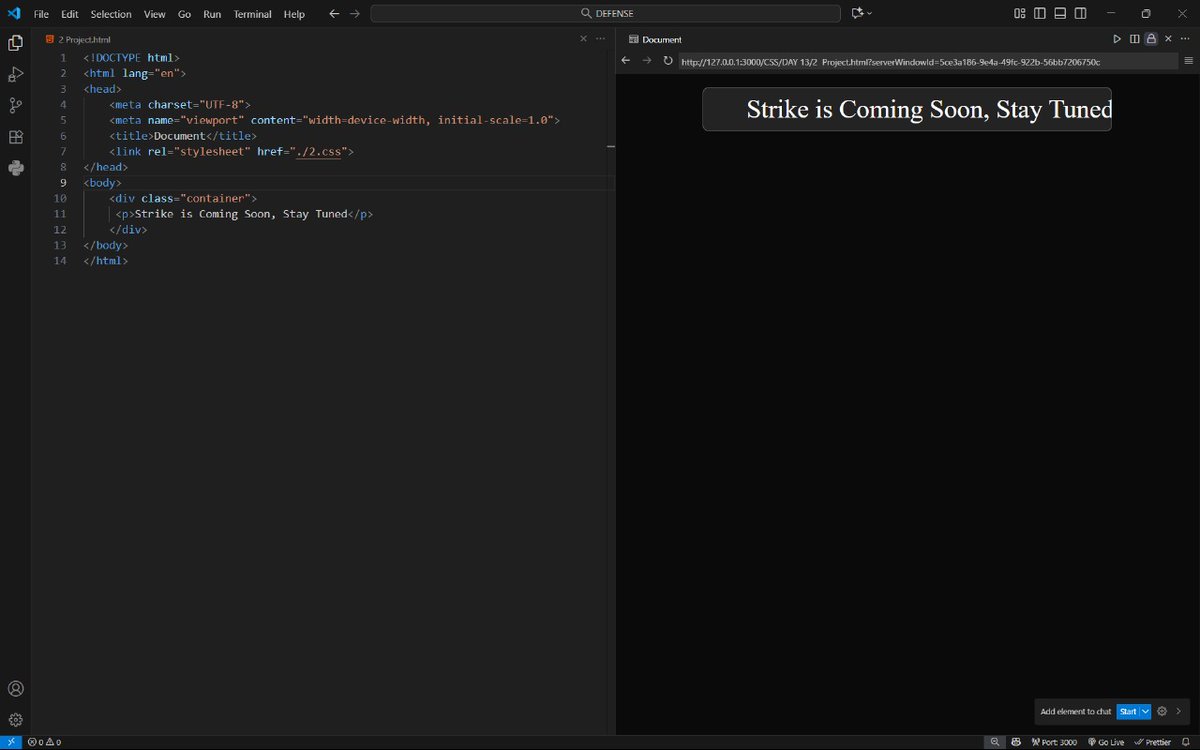
Task: Open the Add element to chat settings gear
Action: tap(1162, 711)
